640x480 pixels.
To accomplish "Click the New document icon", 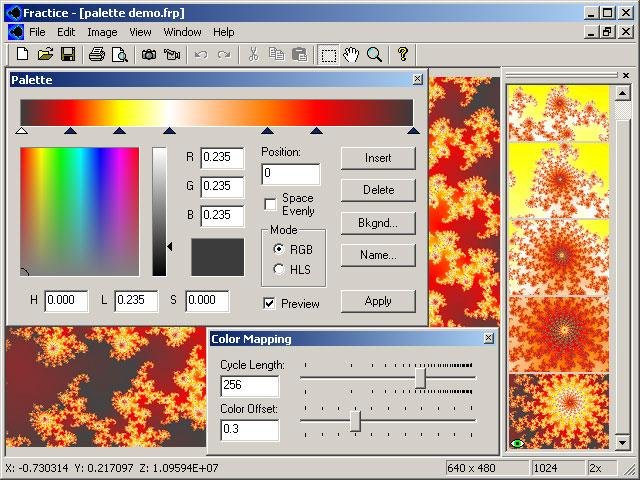I will point(23,54).
